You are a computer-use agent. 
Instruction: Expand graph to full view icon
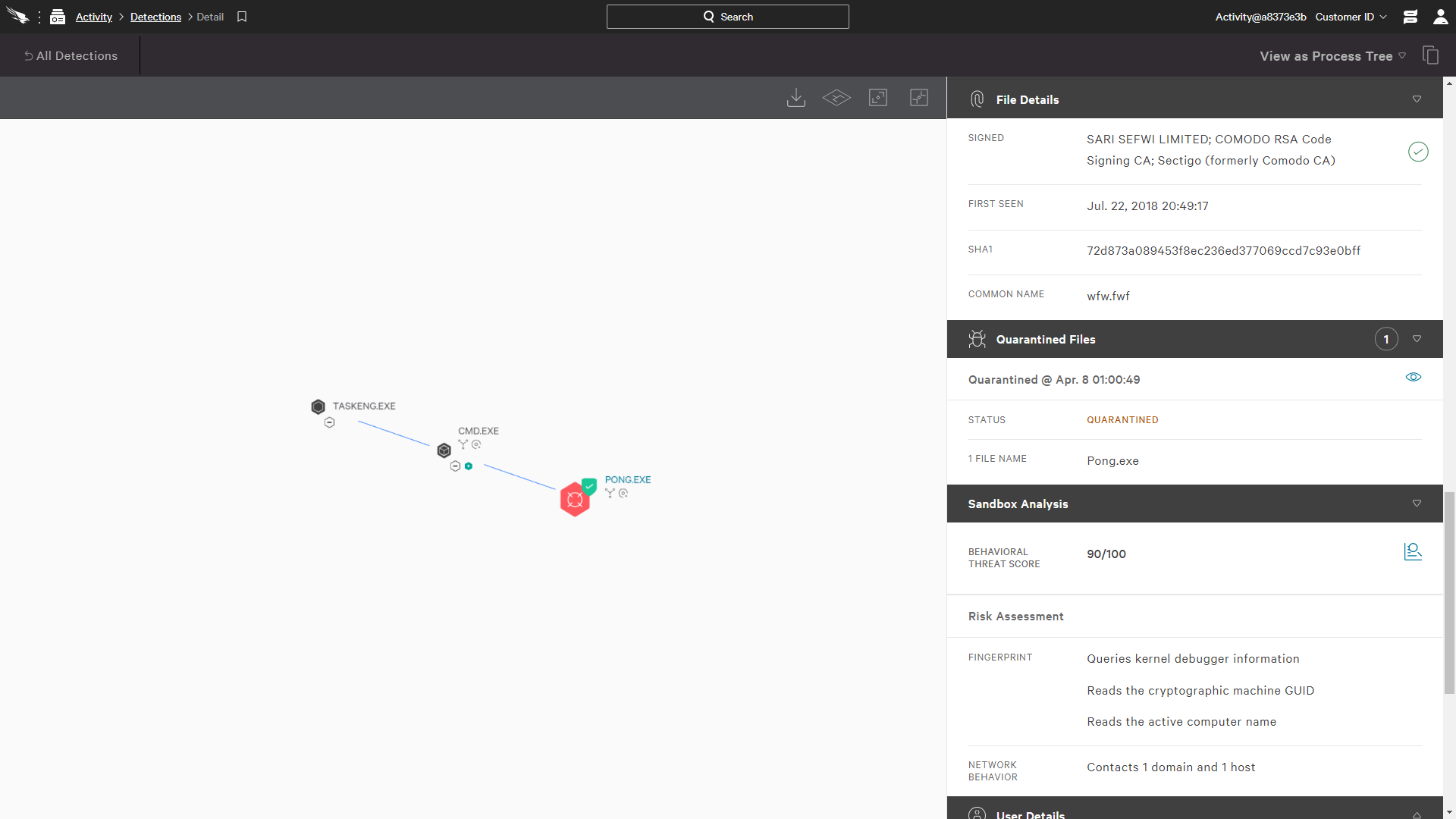click(878, 97)
